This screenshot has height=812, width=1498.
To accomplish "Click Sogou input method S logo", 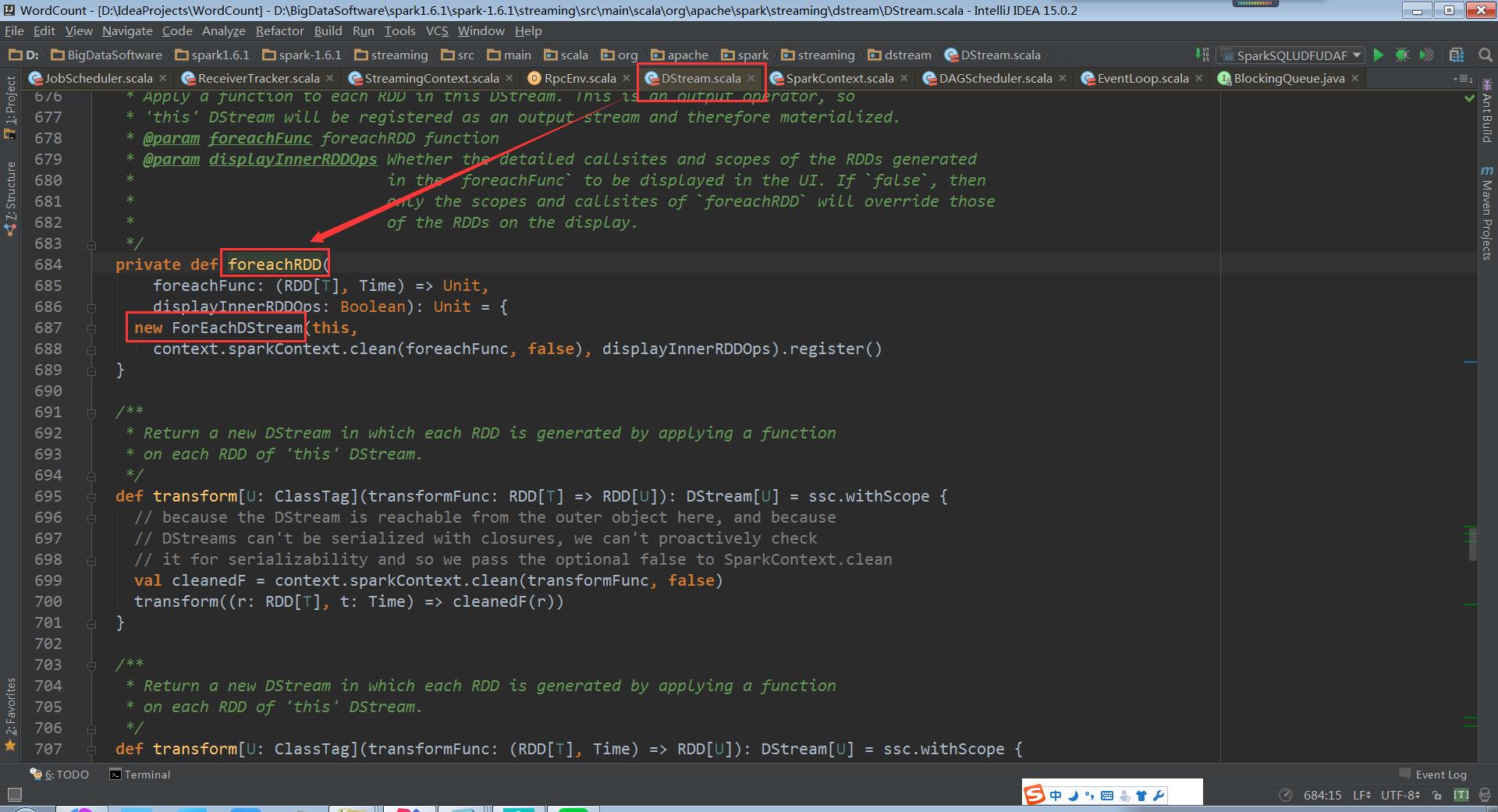I will (x=1035, y=795).
